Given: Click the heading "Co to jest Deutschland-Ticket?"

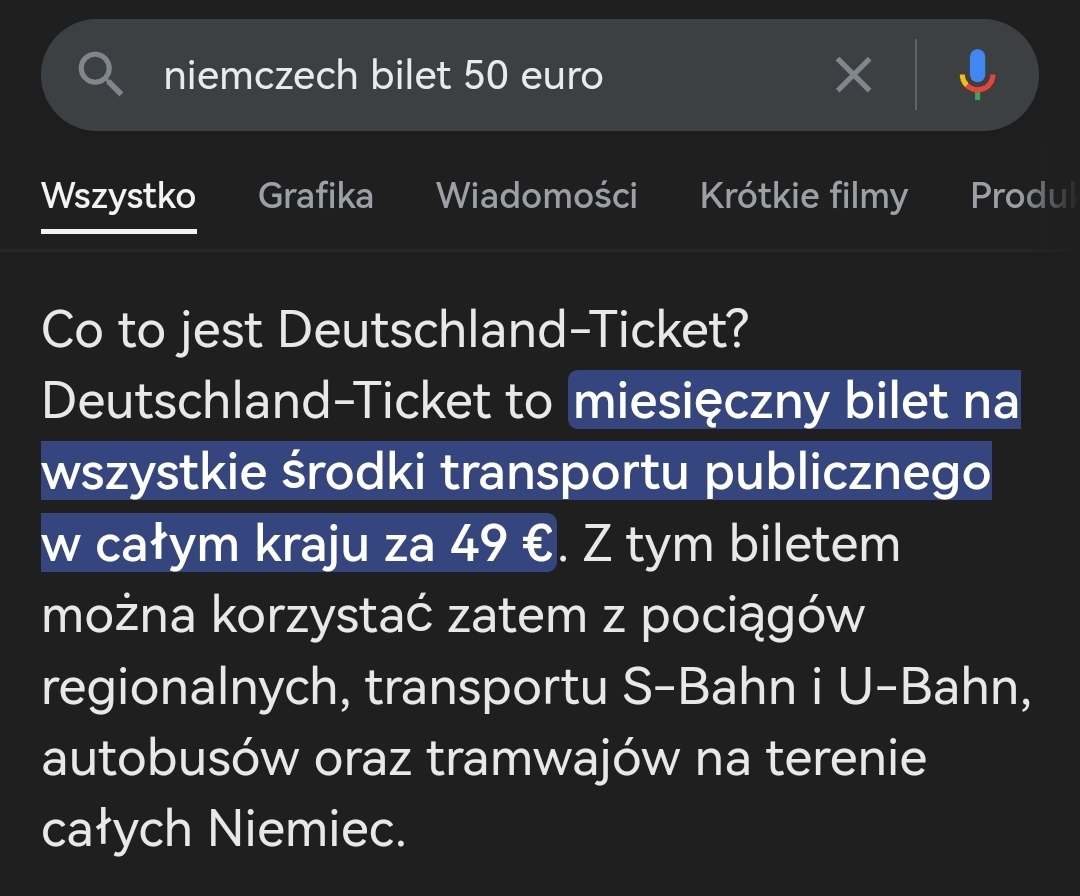Looking at the screenshot, I should [395, 331].
